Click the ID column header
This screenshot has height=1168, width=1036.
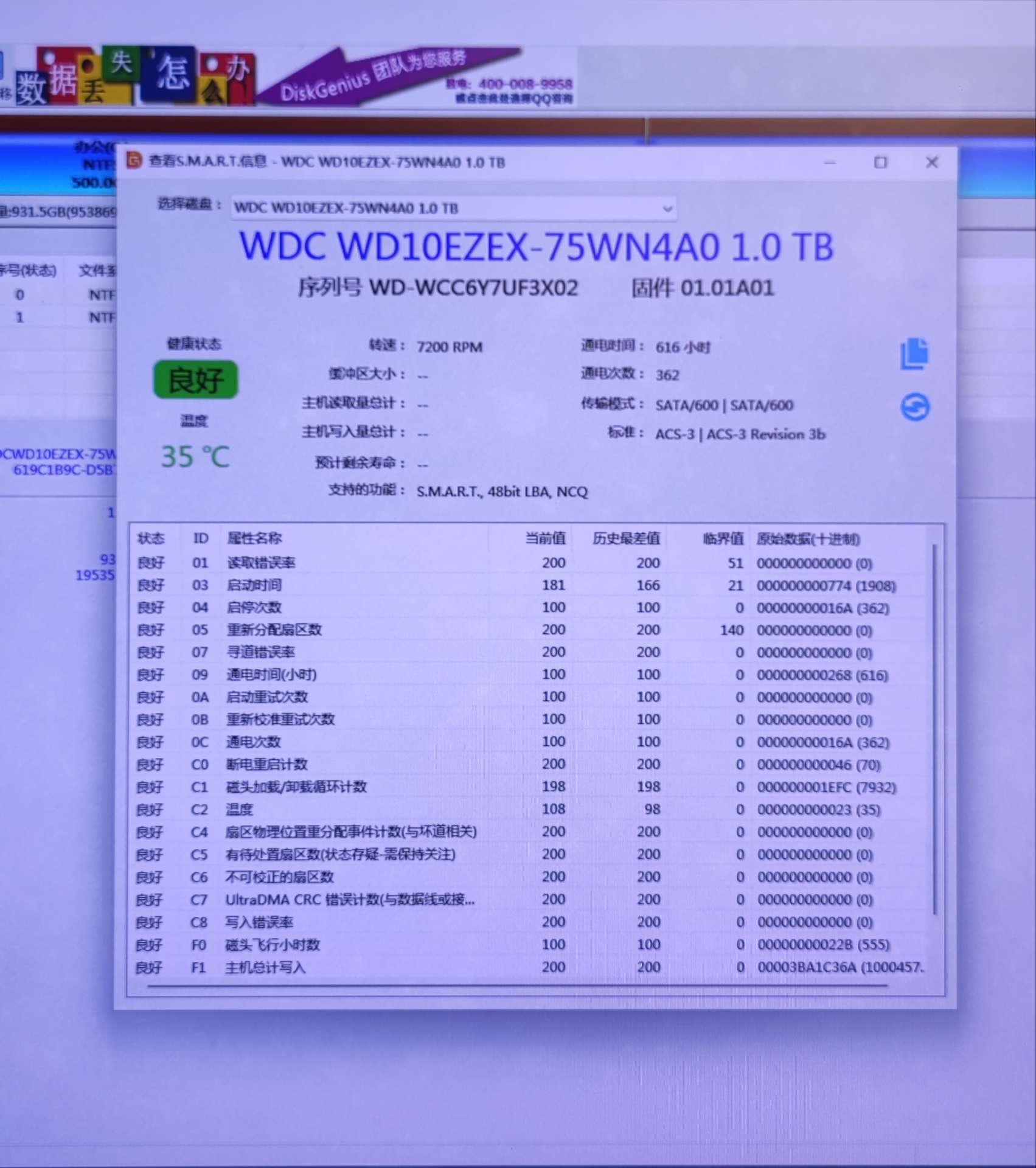[201, 538]
